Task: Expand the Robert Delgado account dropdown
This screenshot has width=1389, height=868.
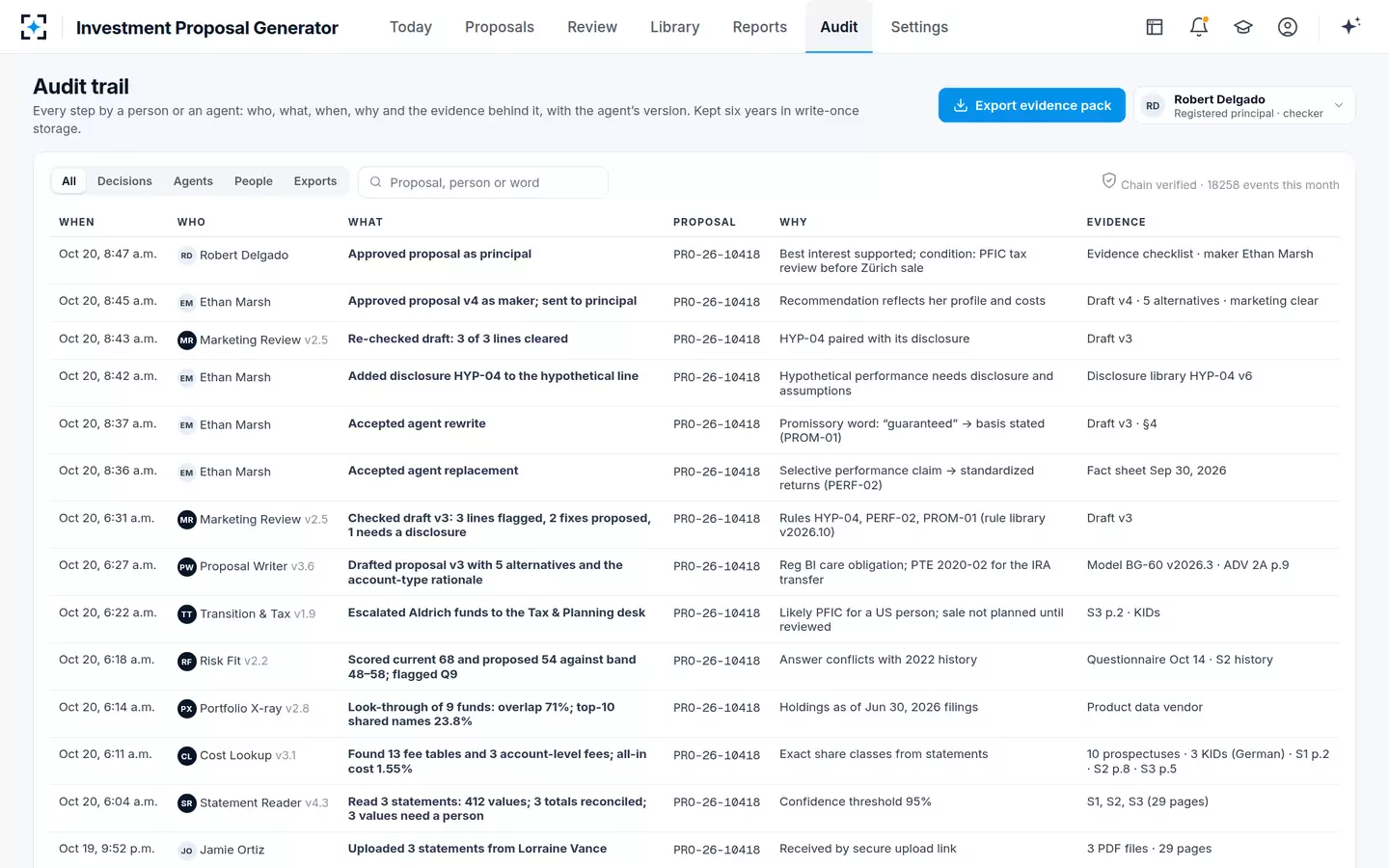Action: click(x=1244, y=106)
